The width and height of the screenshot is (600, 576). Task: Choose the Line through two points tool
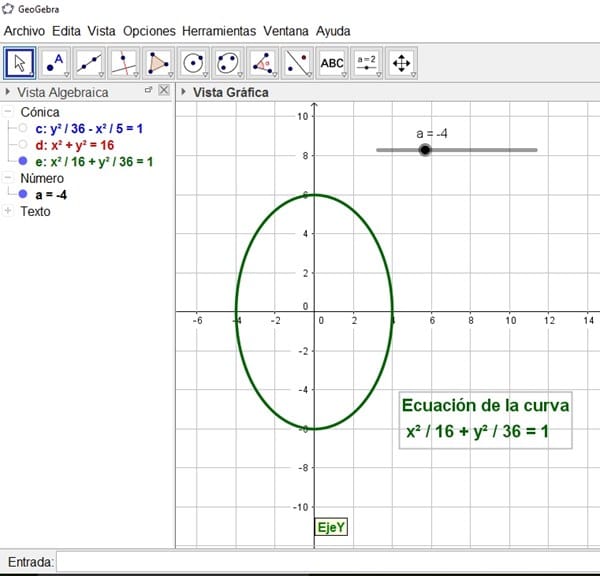[x=90, y=62]
